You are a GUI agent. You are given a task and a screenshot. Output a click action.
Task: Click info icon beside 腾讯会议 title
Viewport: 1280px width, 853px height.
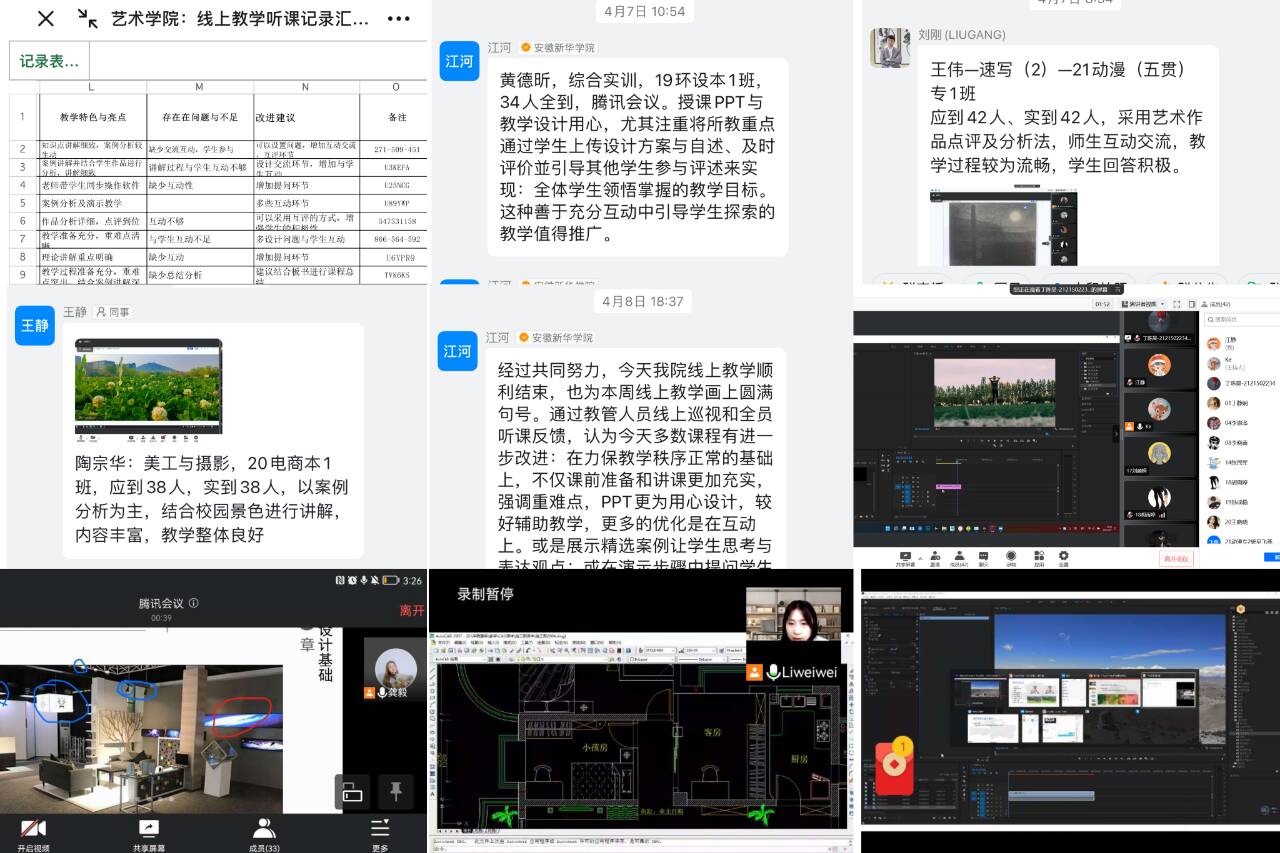[x=194, y=603]
